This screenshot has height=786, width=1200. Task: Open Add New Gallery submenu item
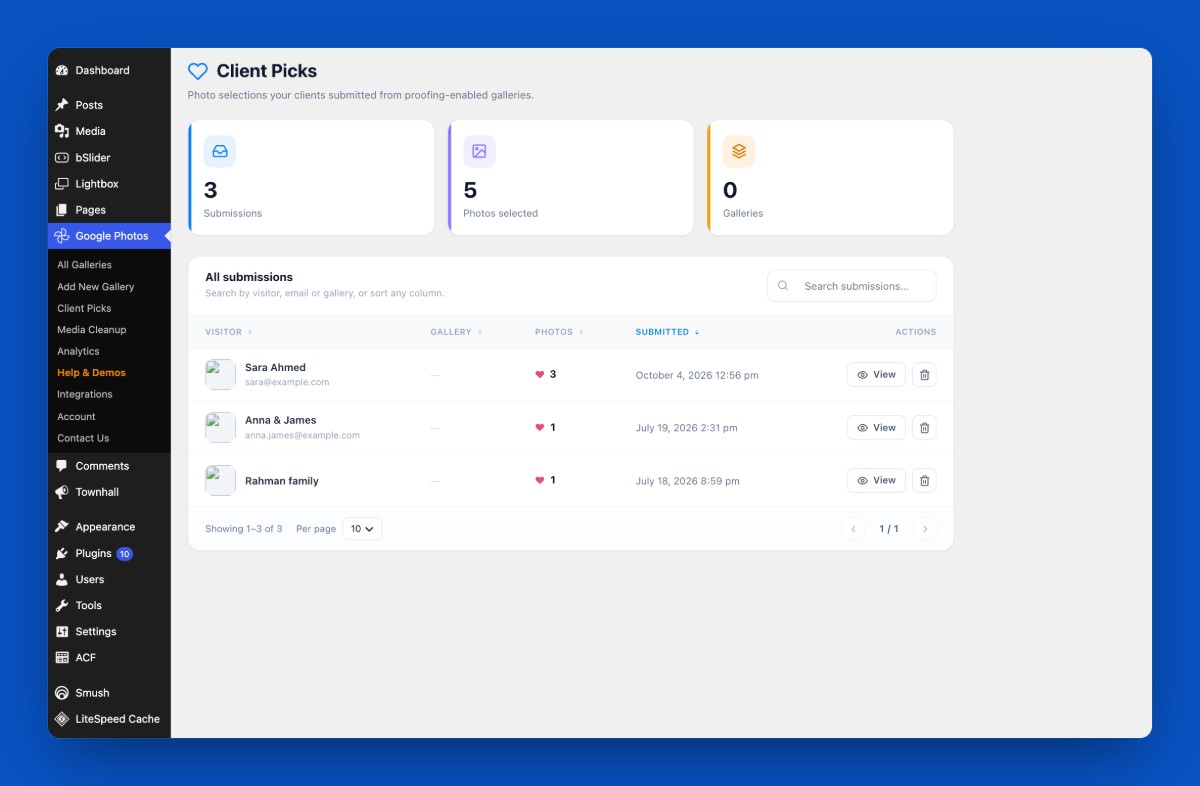click(x=96, y=287)
